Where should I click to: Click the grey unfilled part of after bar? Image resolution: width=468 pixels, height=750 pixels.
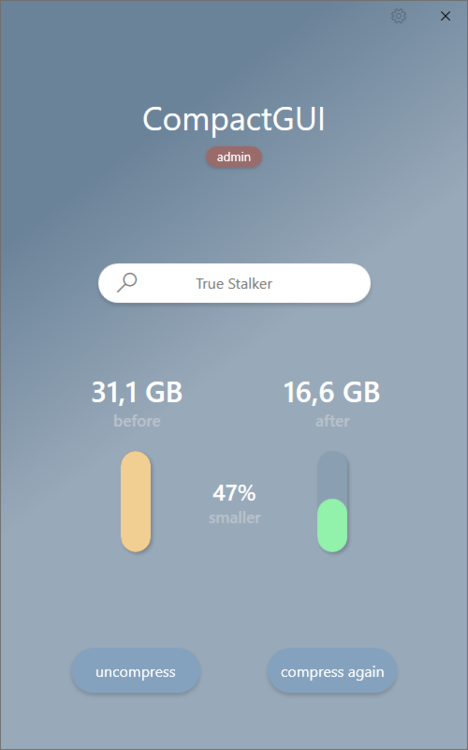point(332,474)
